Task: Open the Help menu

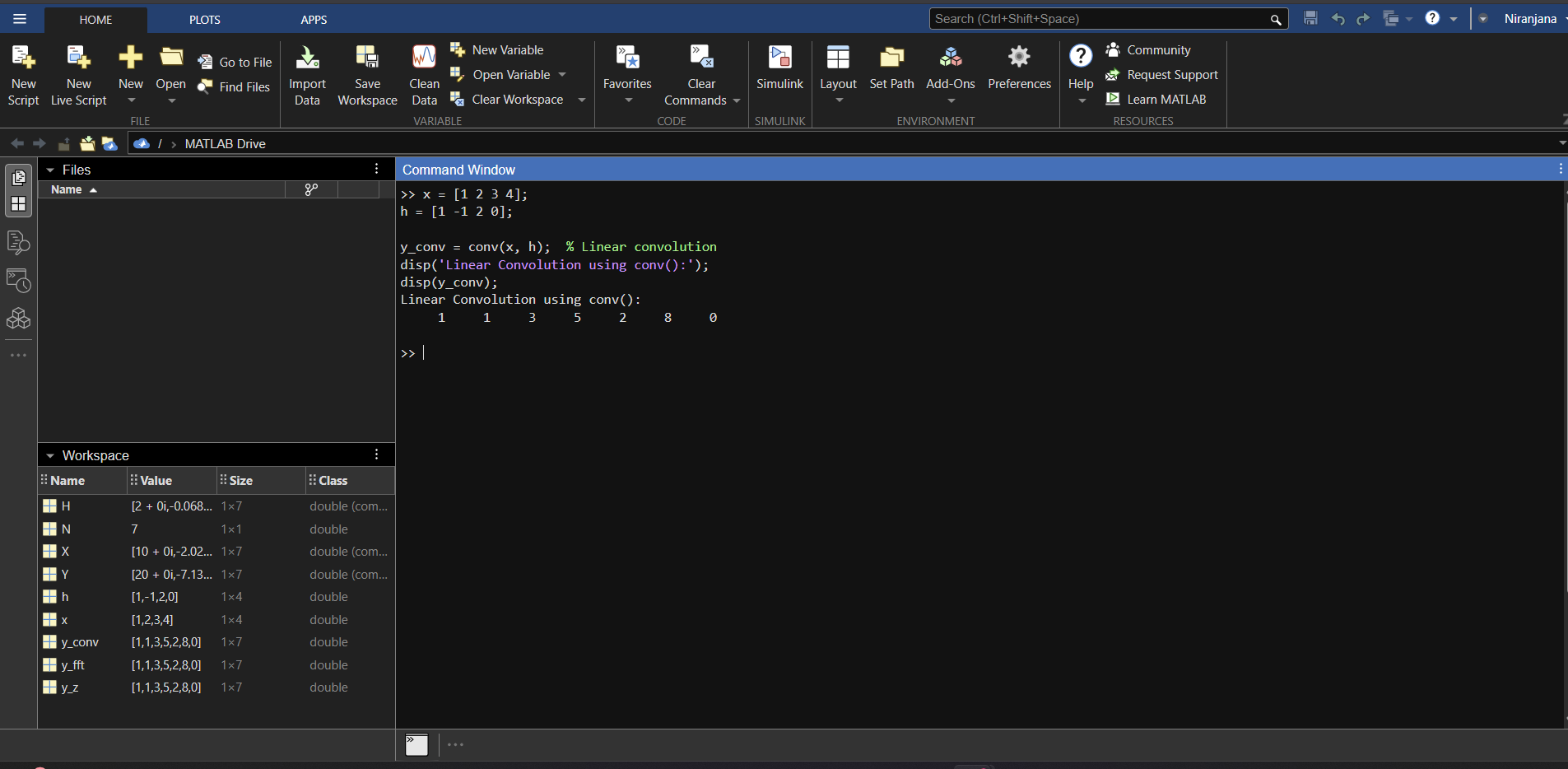Action: point(1081,76)
